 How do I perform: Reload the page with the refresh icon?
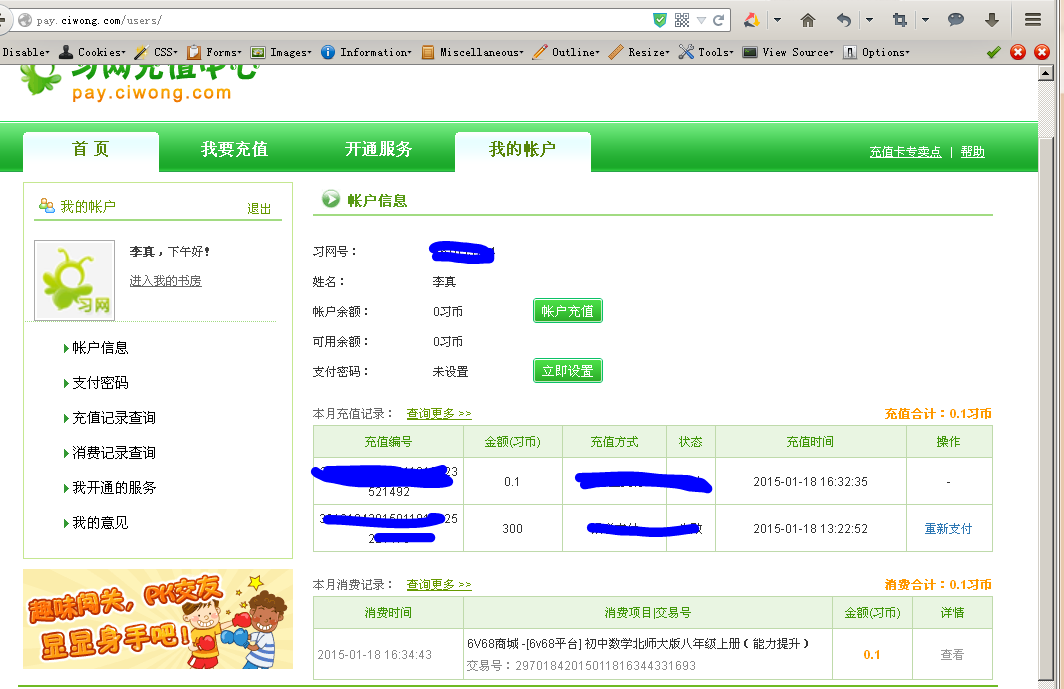[x=718, y=20]
